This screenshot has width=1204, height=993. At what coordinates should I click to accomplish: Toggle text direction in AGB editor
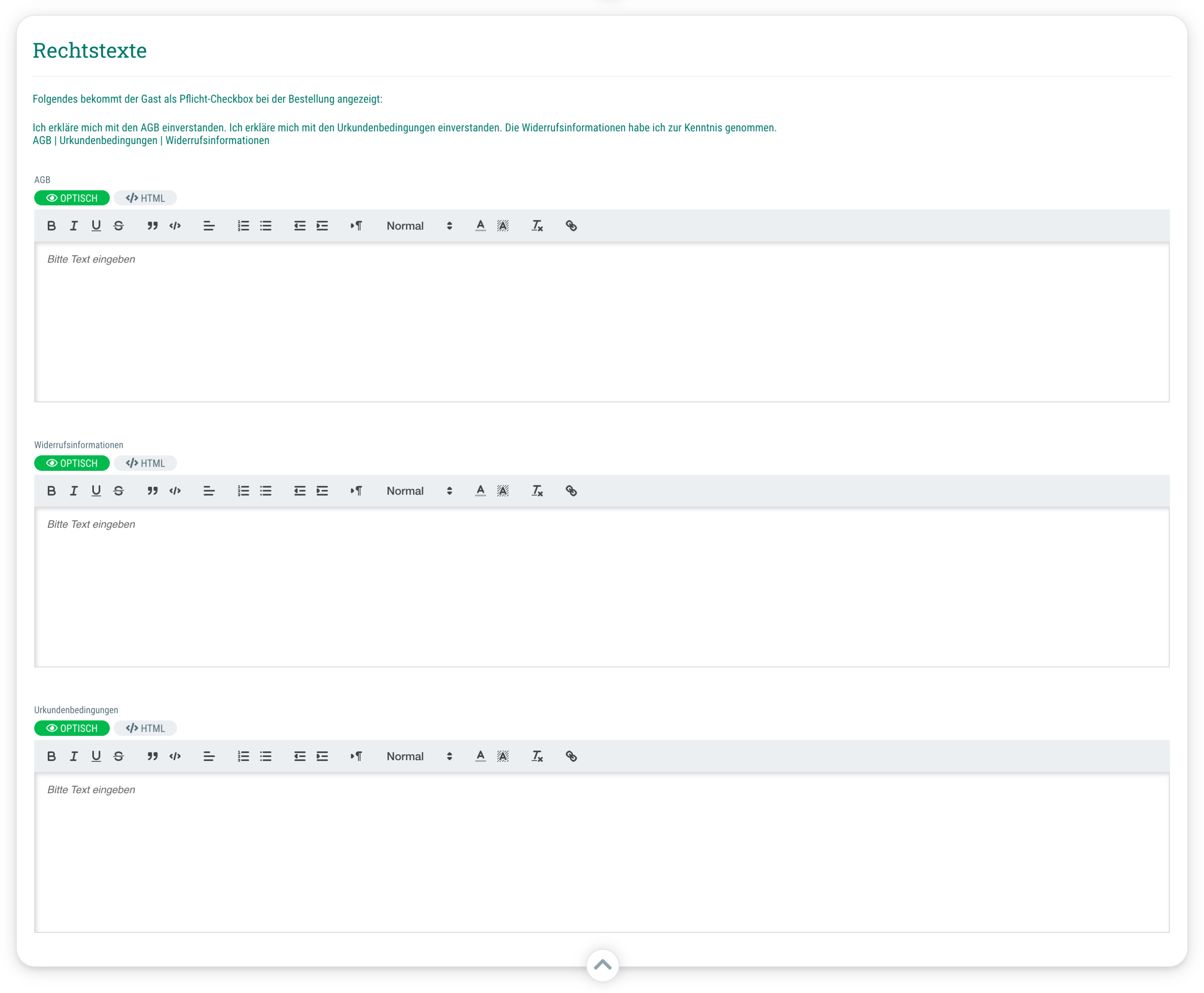coord(356,226)
